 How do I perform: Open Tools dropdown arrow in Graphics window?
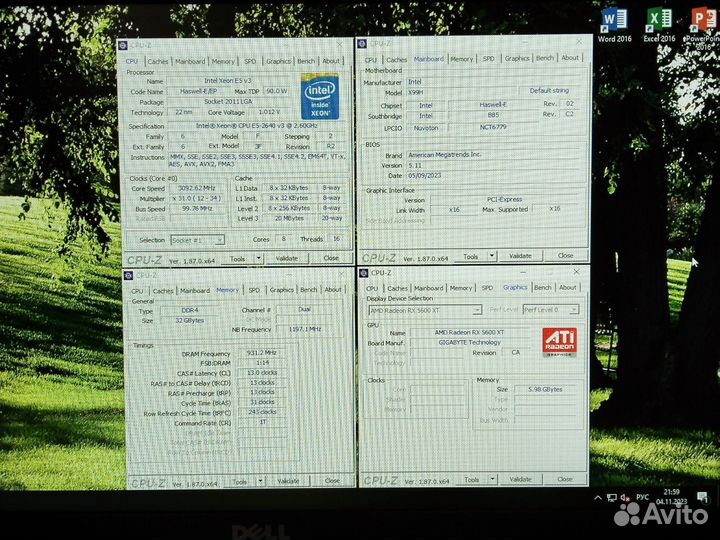pos(492,479)
